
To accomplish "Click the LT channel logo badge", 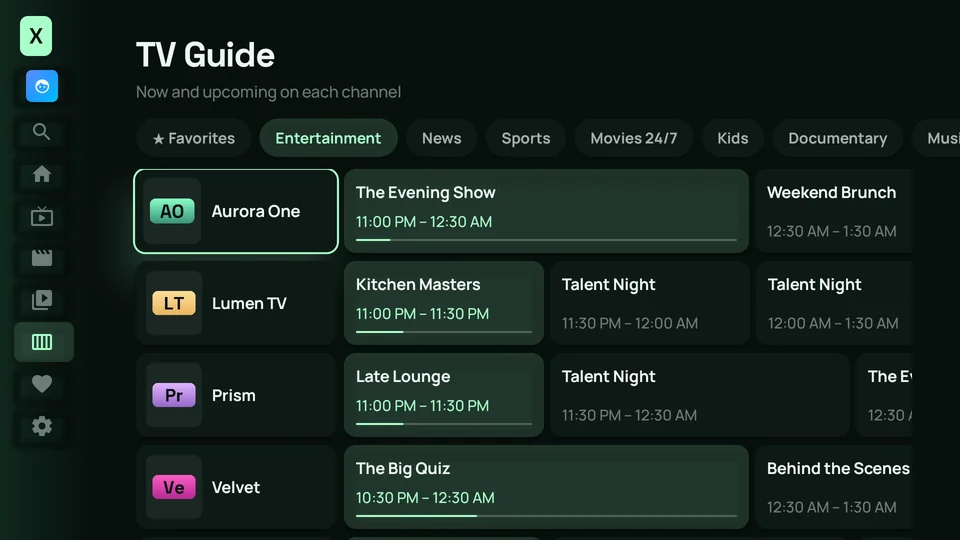I will (174, 303).
